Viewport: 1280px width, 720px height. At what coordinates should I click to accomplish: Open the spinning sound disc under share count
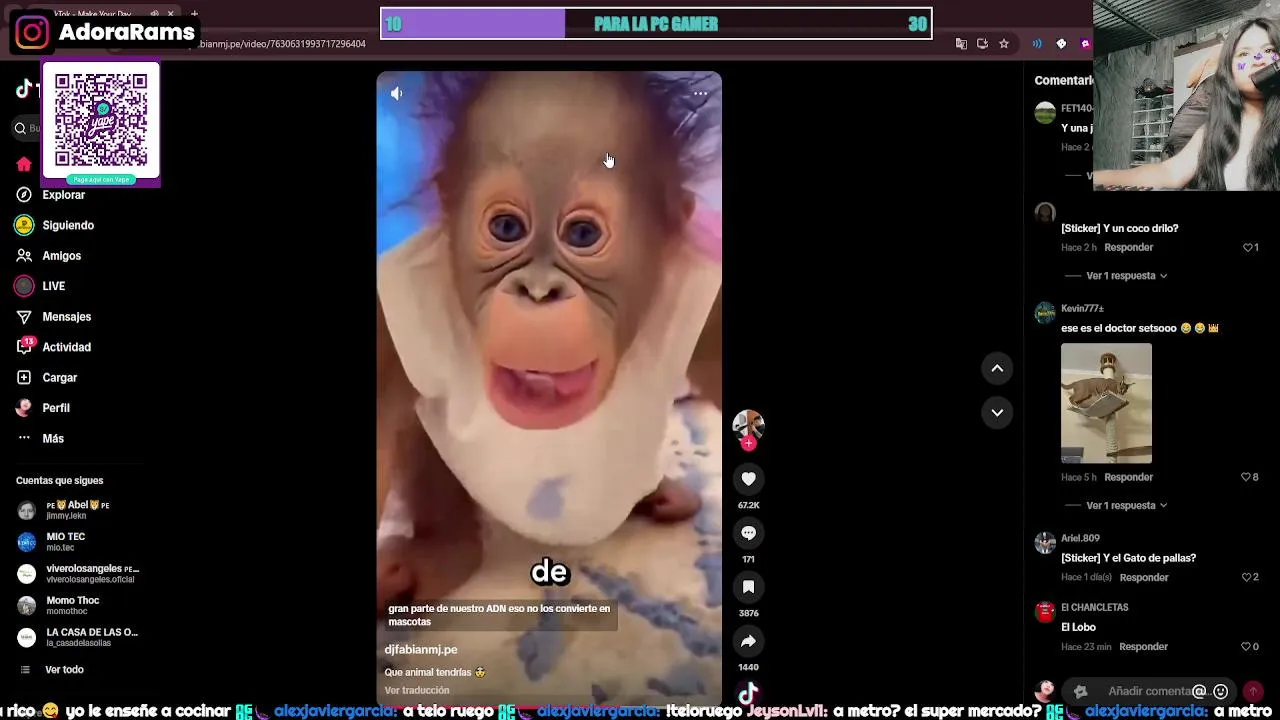pyautogui.click(x=748, y=693)
